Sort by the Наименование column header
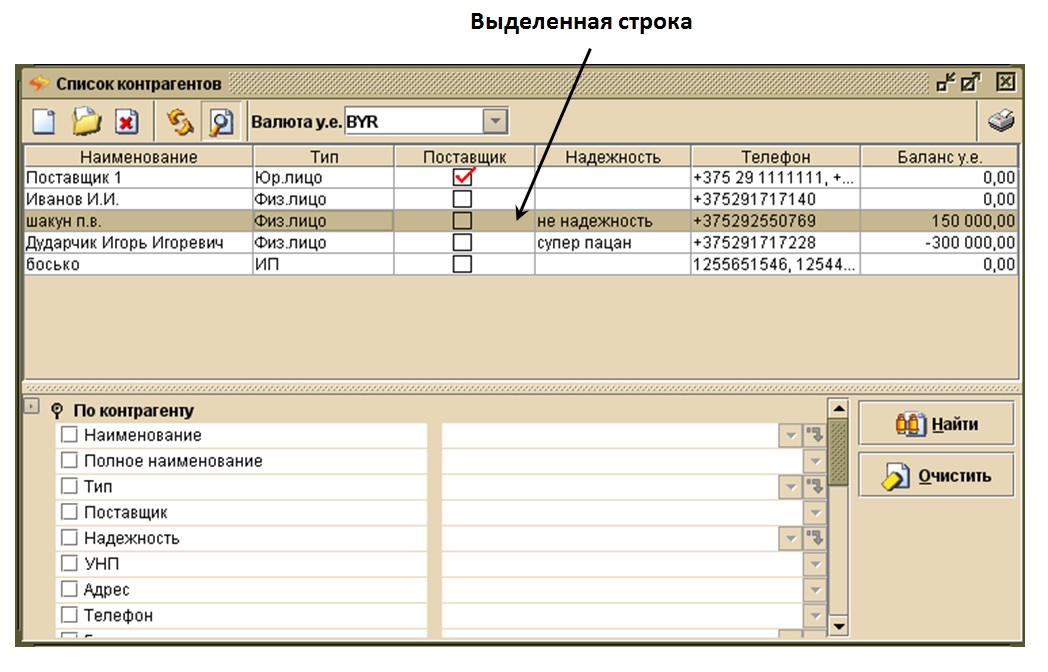Image resolution: width=1048 pixels, height=672 pixels. point(138,156)
